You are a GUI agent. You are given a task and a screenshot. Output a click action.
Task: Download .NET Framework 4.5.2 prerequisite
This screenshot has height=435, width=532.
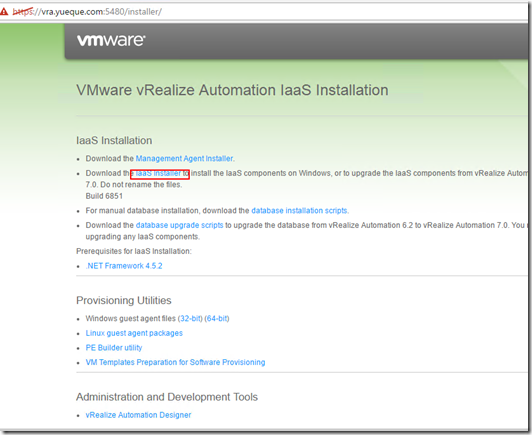124,266
